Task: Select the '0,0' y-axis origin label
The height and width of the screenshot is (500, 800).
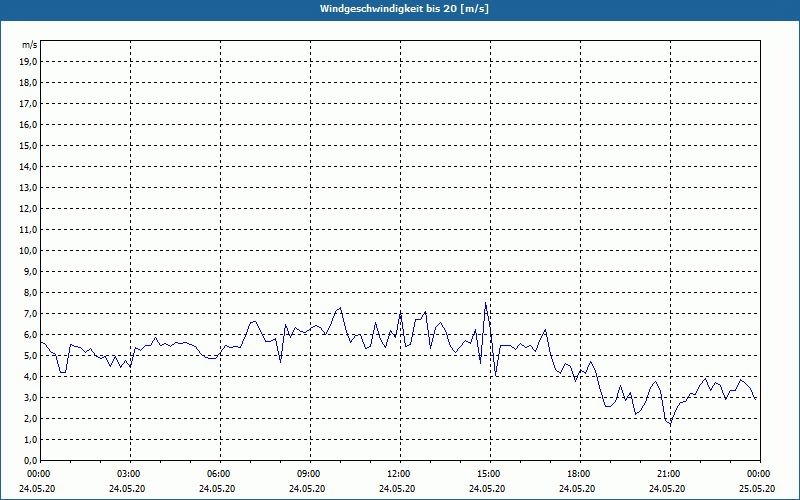Action: 30,460
